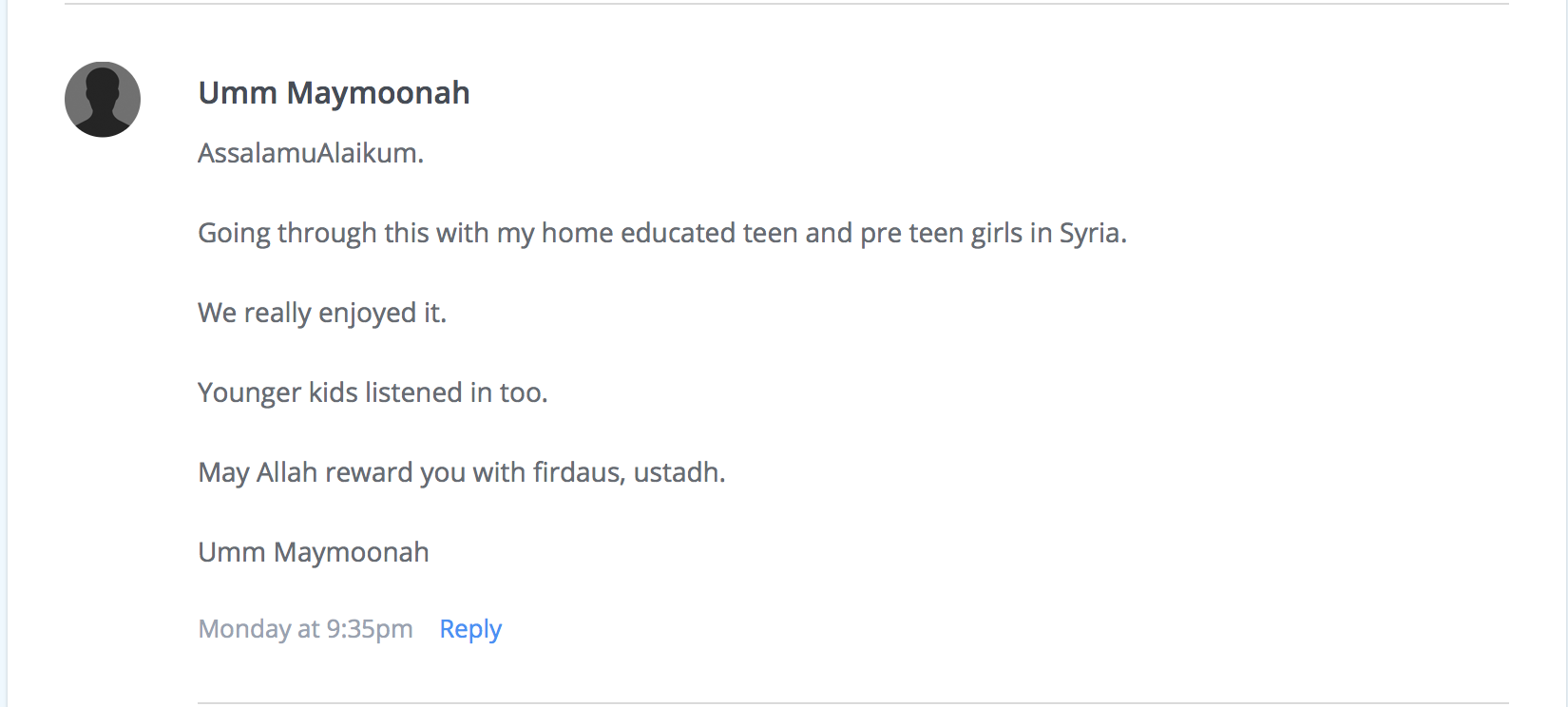Viewport: 1568px width, 707px height.
Task: Click the "We really enjoyed it." line
Action: (322, 314)
